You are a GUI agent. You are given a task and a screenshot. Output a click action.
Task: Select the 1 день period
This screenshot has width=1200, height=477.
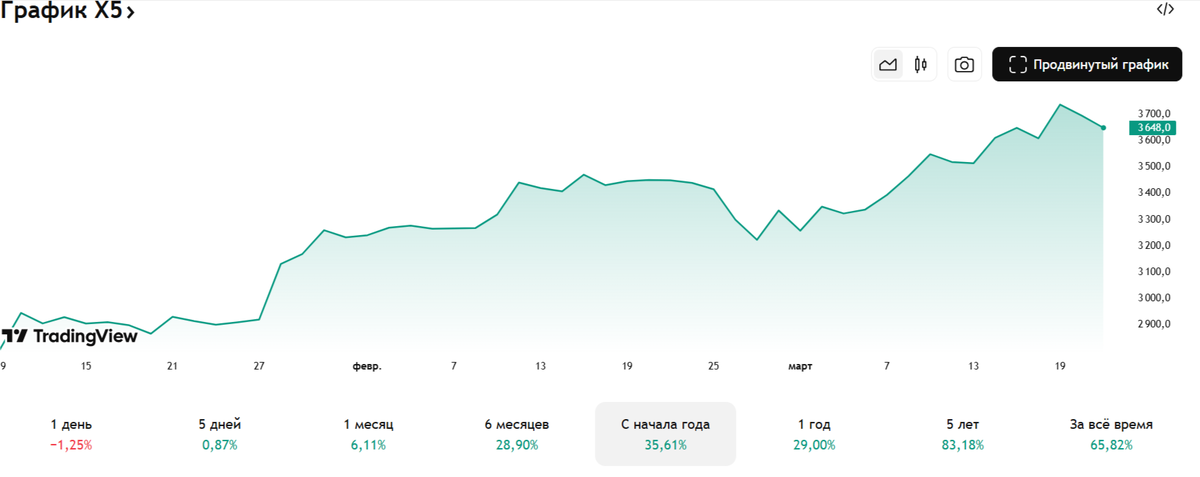[71, 434]
